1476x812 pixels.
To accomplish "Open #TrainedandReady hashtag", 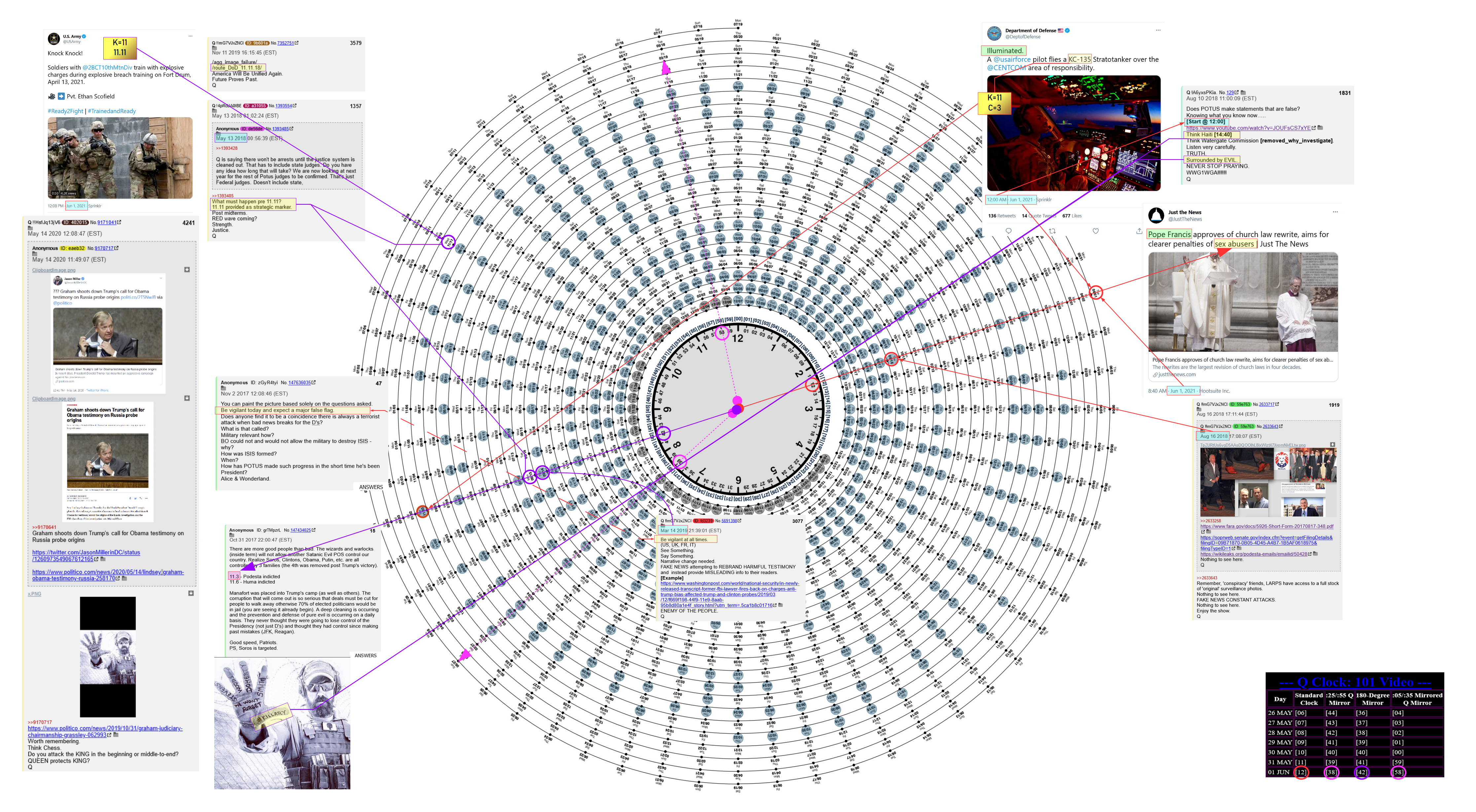I will tap(112, 111).
